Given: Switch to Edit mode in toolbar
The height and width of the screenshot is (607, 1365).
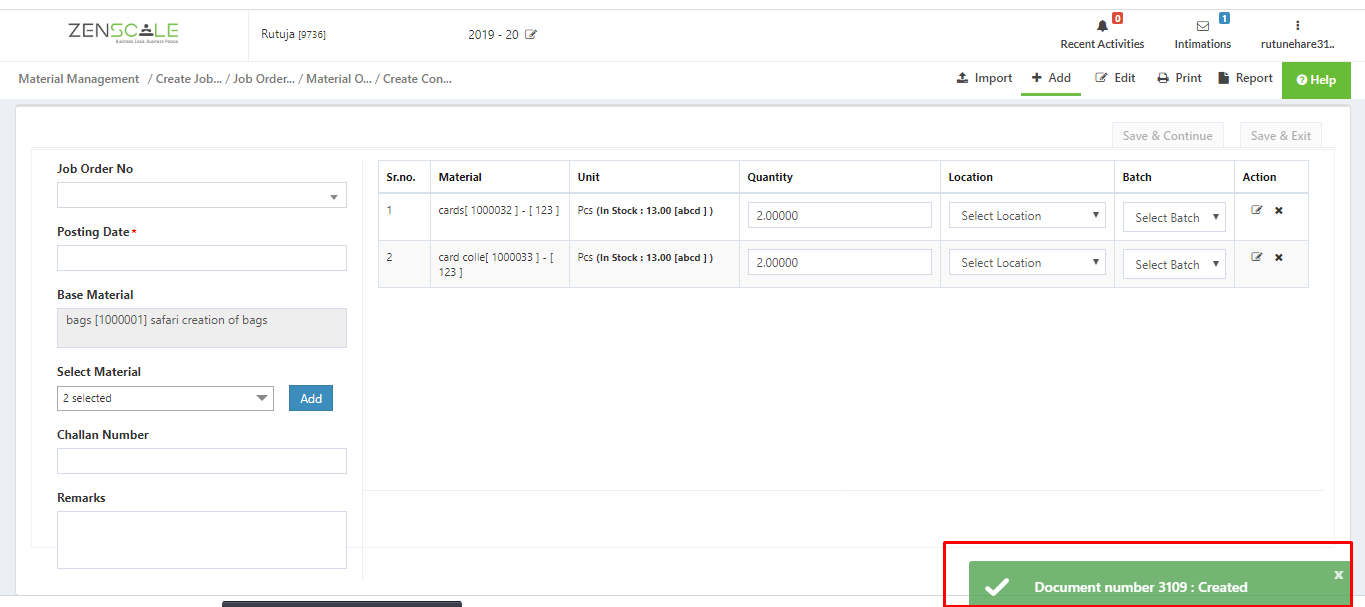Looking at the screenshot, I should 1115,78.
